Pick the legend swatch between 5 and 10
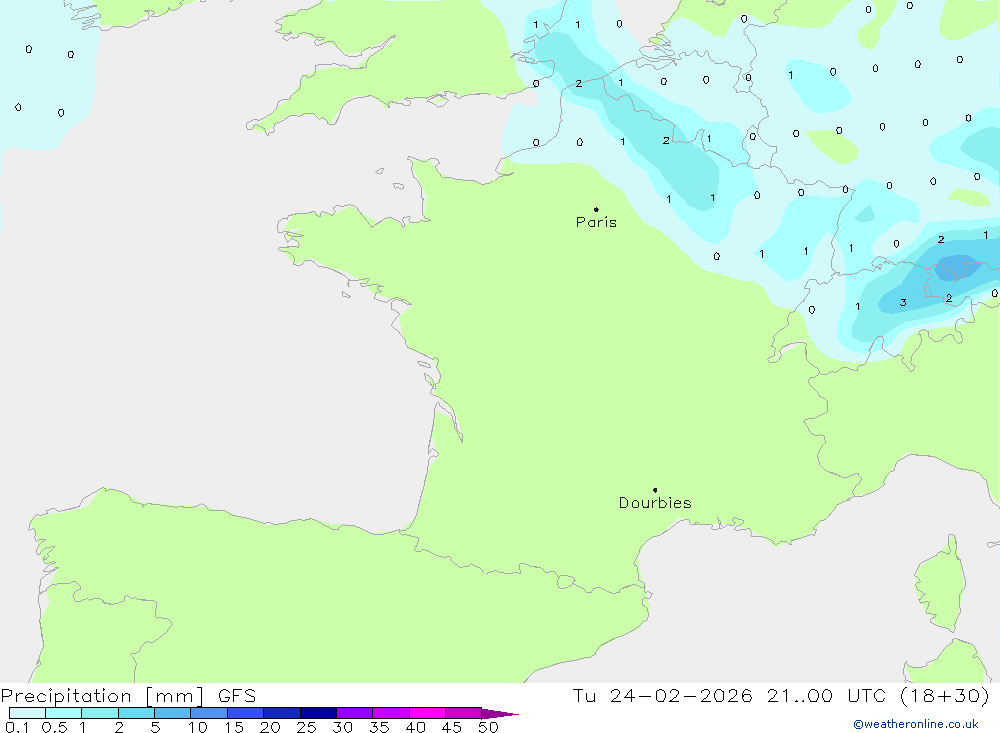1000x733 pixels. [173, 713]
